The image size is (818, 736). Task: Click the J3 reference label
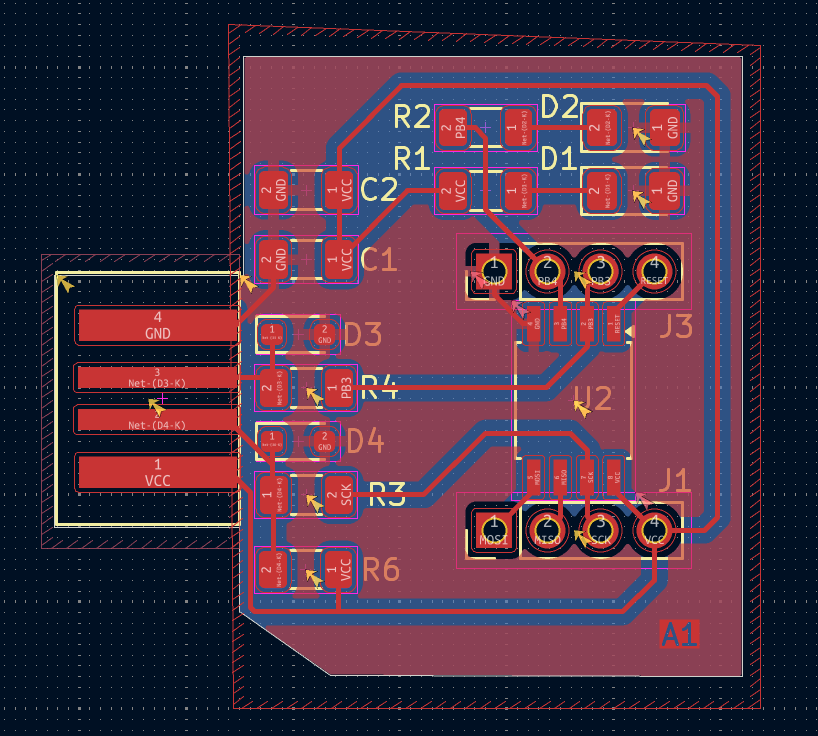click(675, 327)
